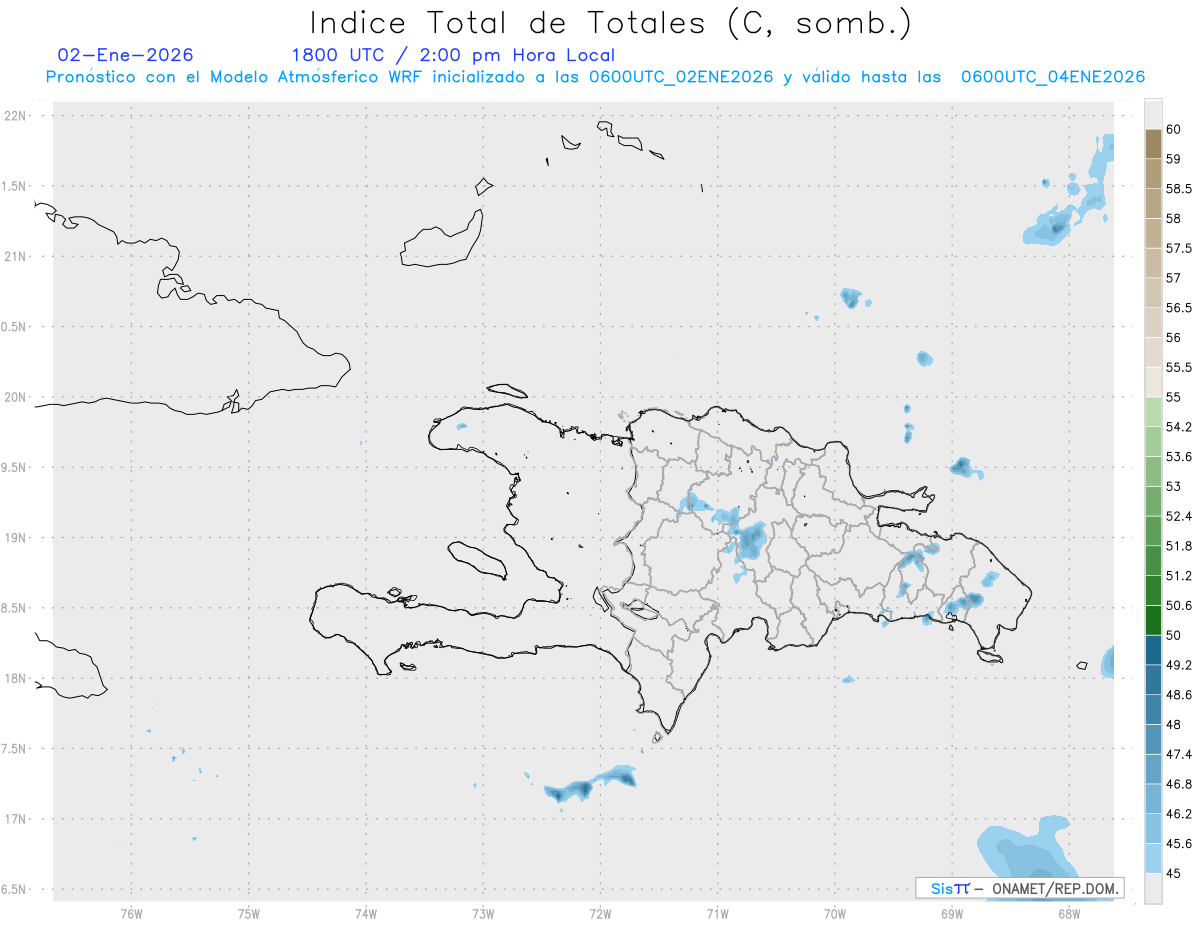
Task: Select the '17N' latitude label
Action: point(16,819)
